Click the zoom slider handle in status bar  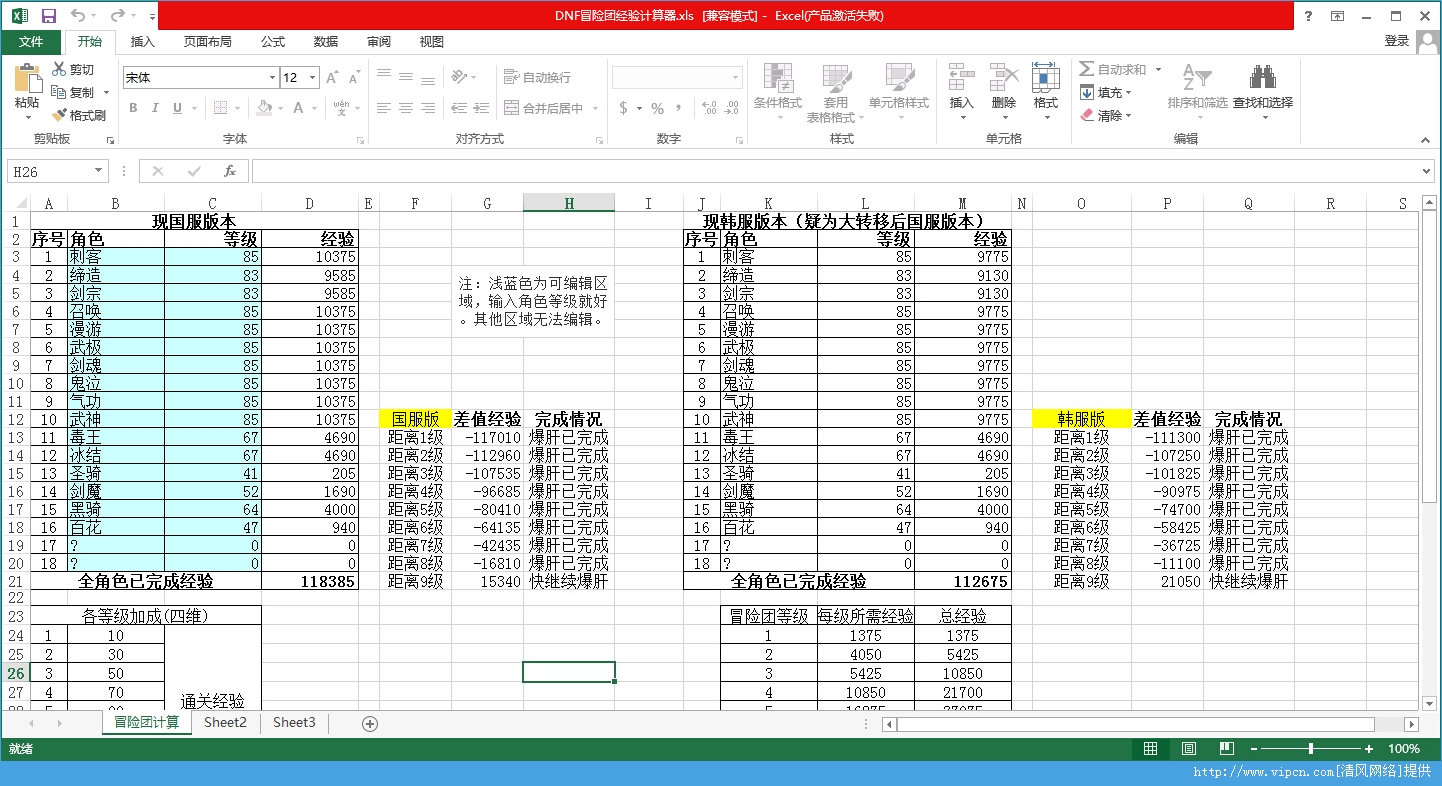pyautogui.click(x=1310, y=749)
